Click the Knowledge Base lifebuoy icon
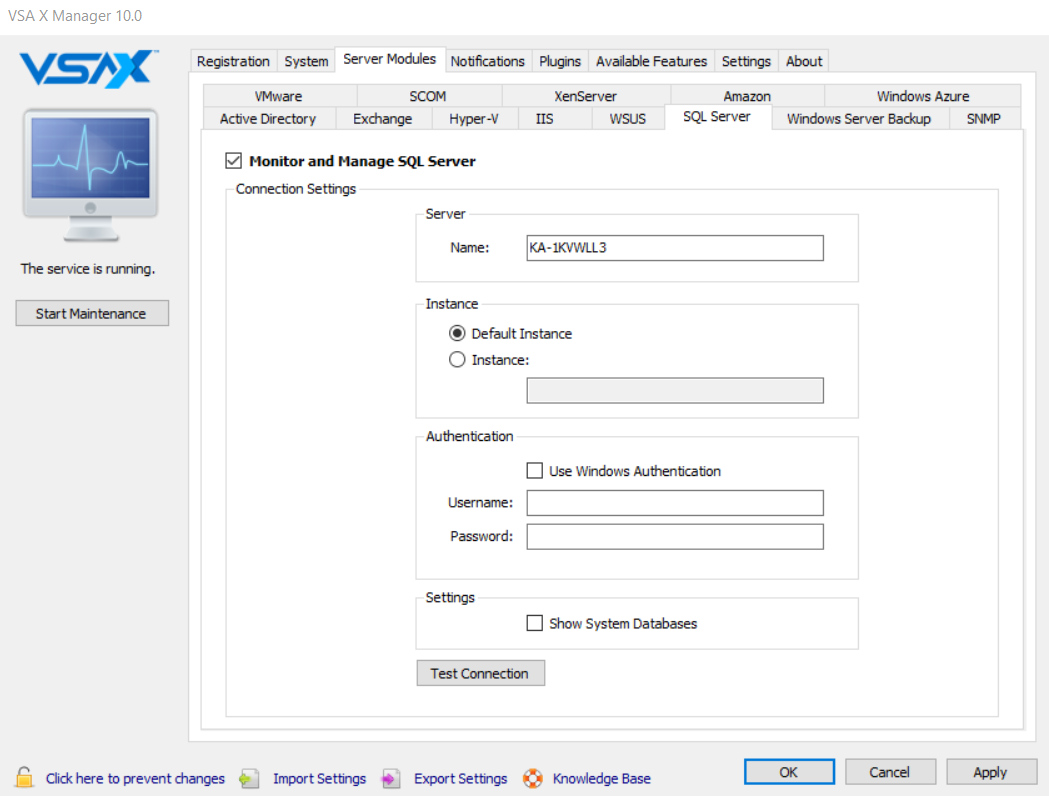Image resolution: width=1049 pixels, height=796 pixels. pyautogui.click(x=533, y=778)
